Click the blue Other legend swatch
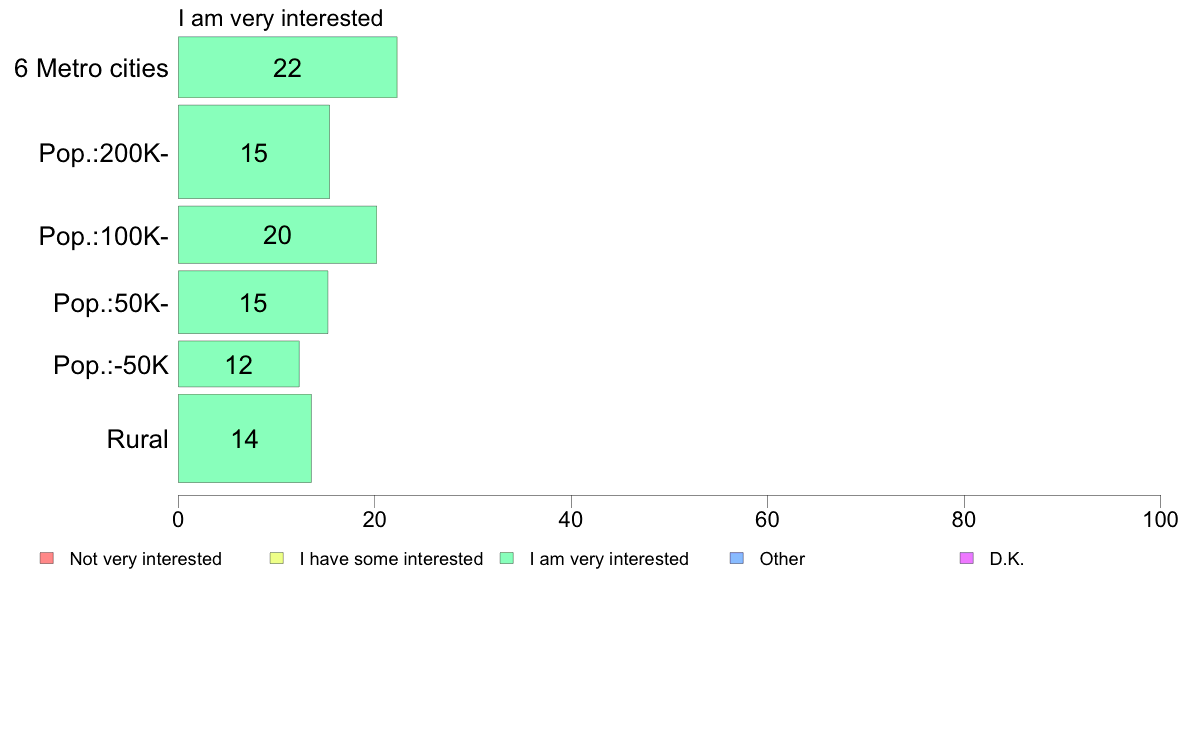This screenshot has height=736, width=1188. point(737,558)
